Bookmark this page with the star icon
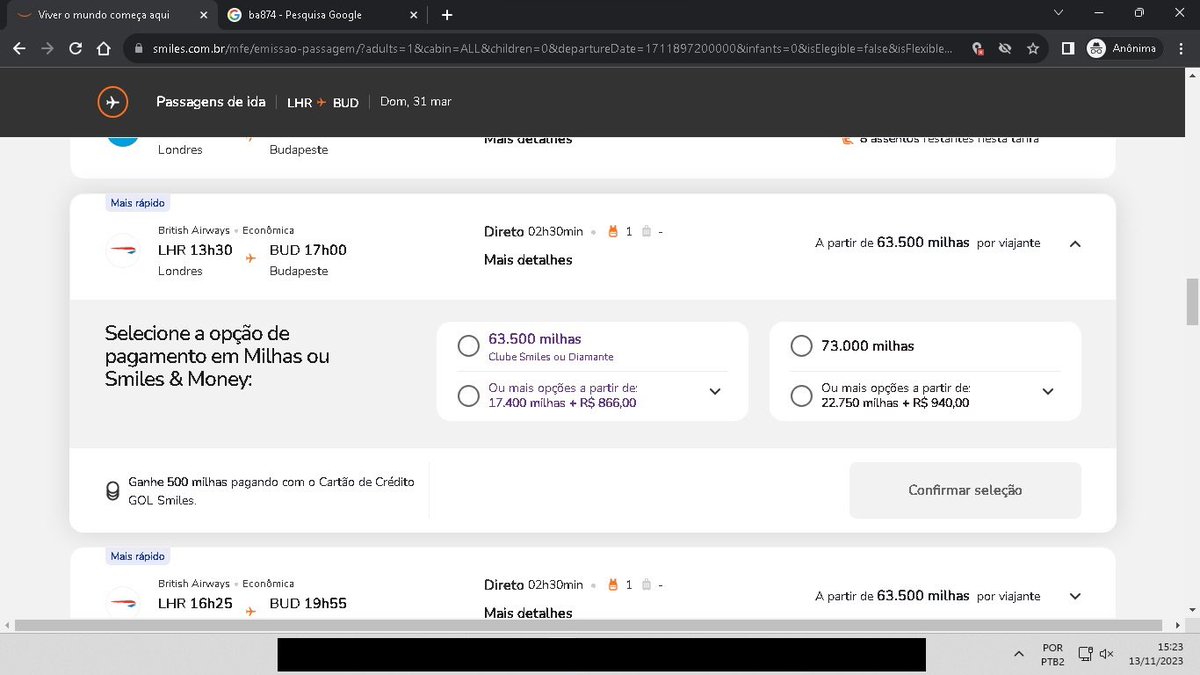The width and height of the screenshot is (1200, 675). click(1033, 48)
